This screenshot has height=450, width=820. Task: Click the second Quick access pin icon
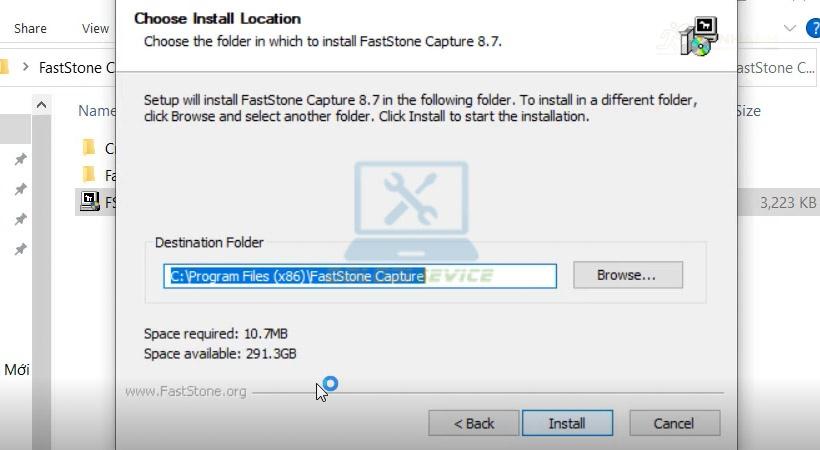pos(20,189)
